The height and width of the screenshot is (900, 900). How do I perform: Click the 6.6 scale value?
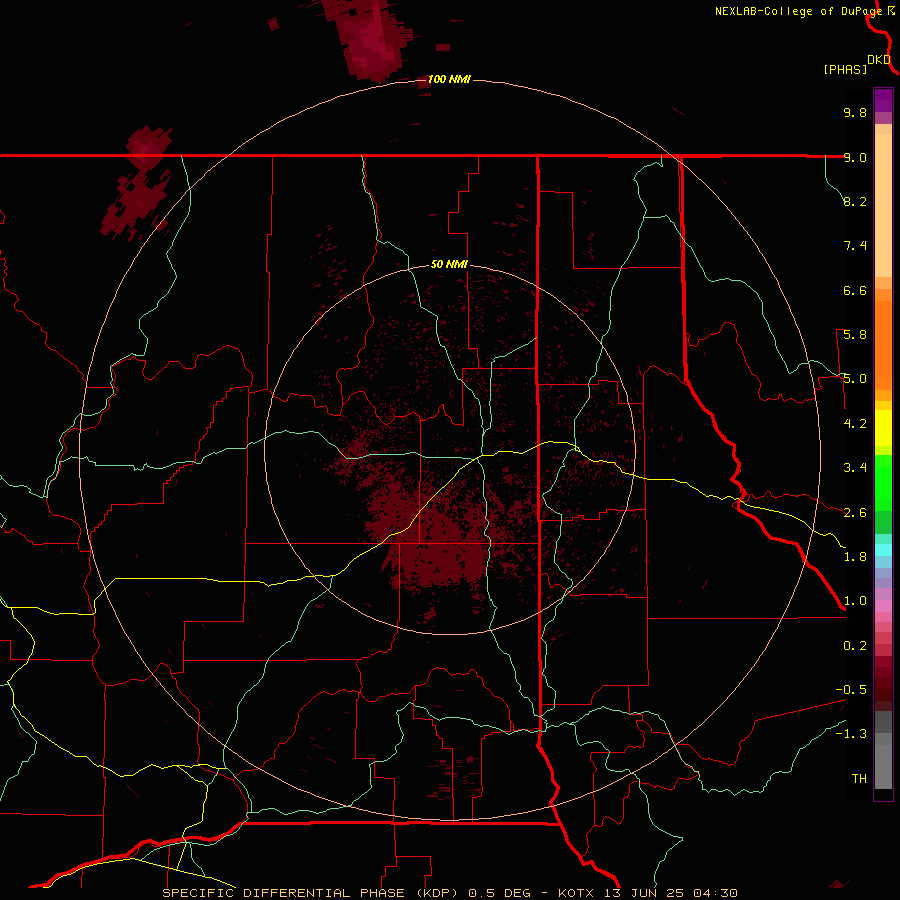pos(855,290)
